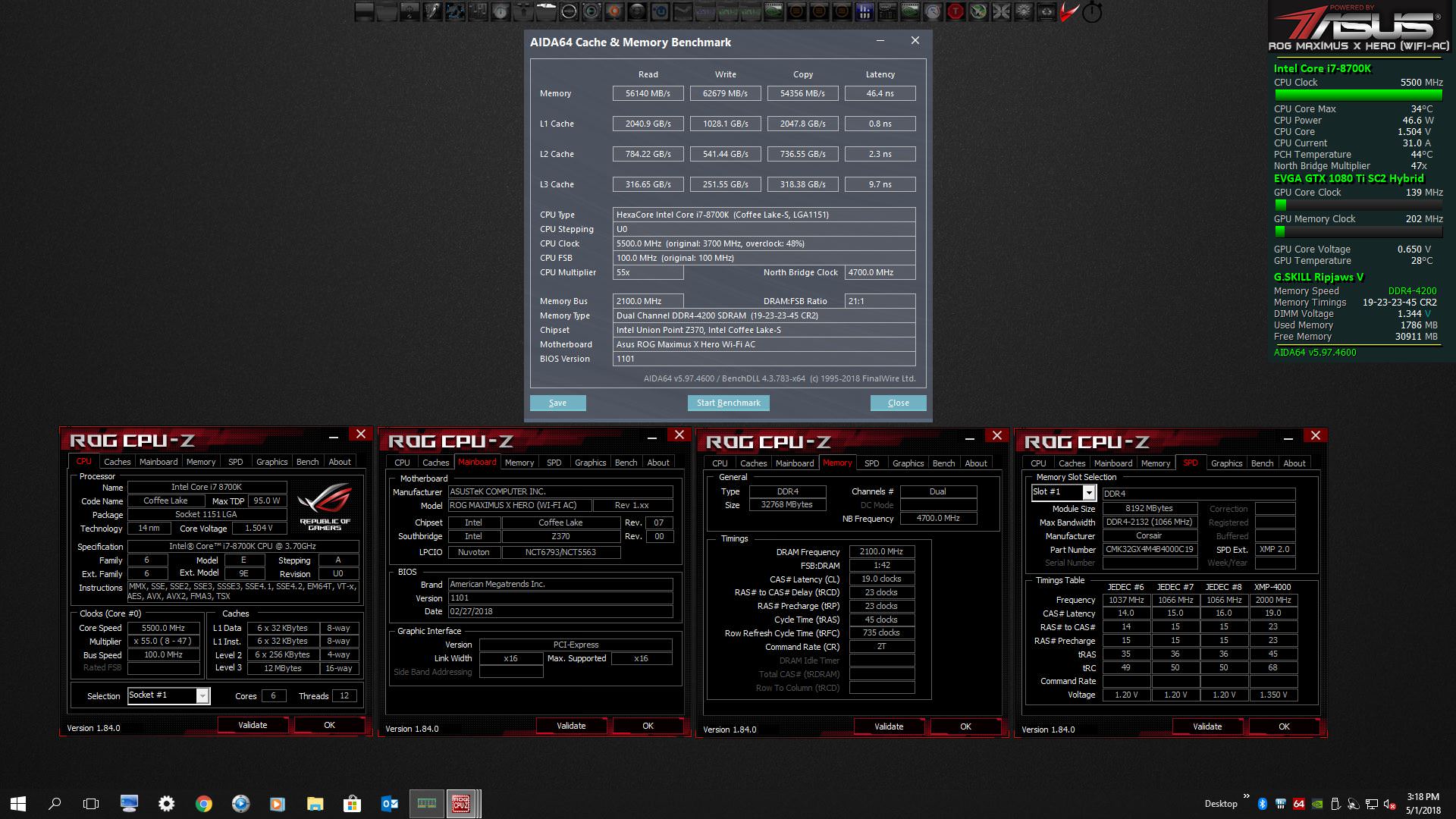Click the muted speaker volume icon
1456x819 pixels.
(x=1390, y=804)
